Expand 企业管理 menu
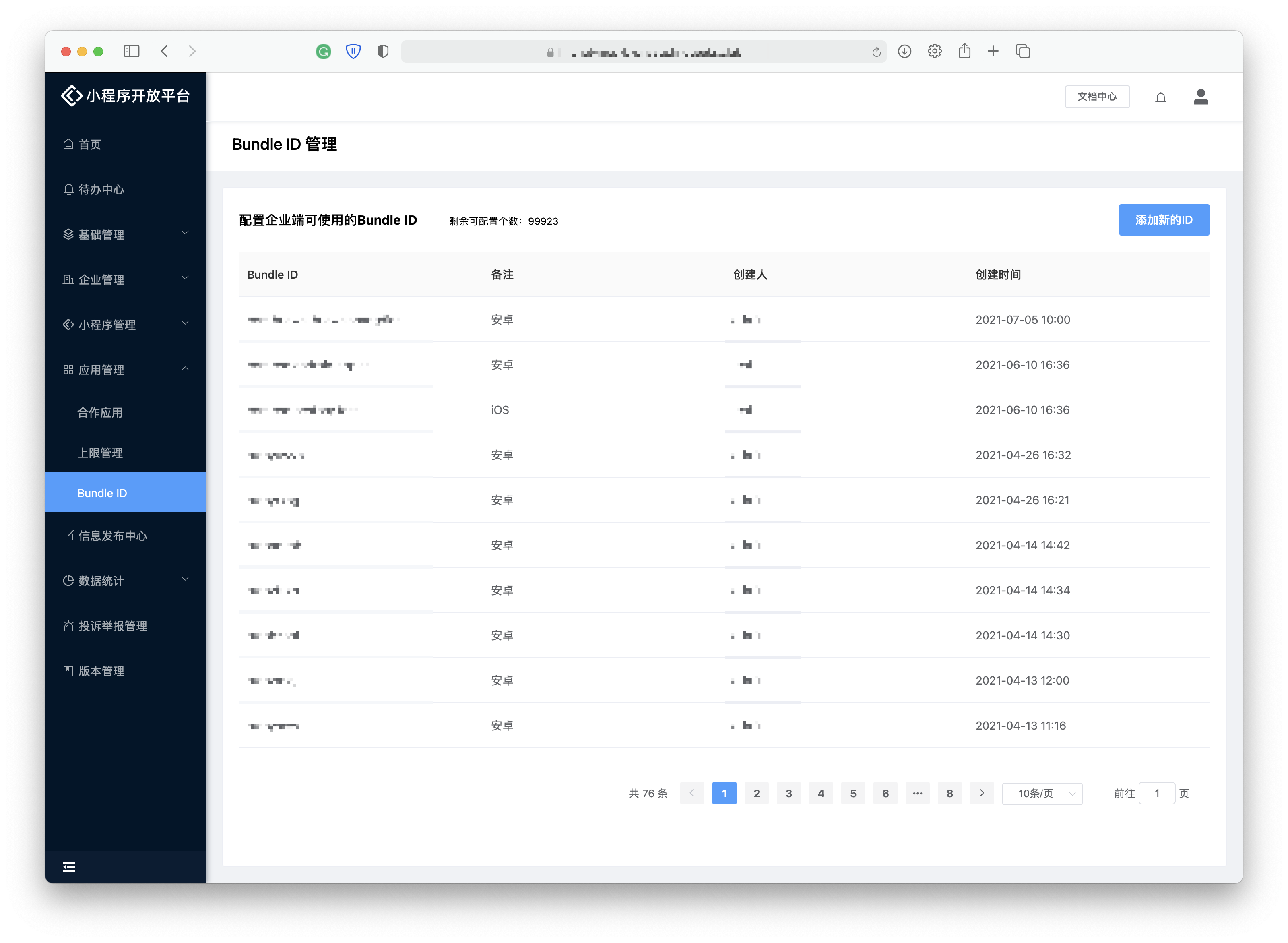 coord(126,280)
